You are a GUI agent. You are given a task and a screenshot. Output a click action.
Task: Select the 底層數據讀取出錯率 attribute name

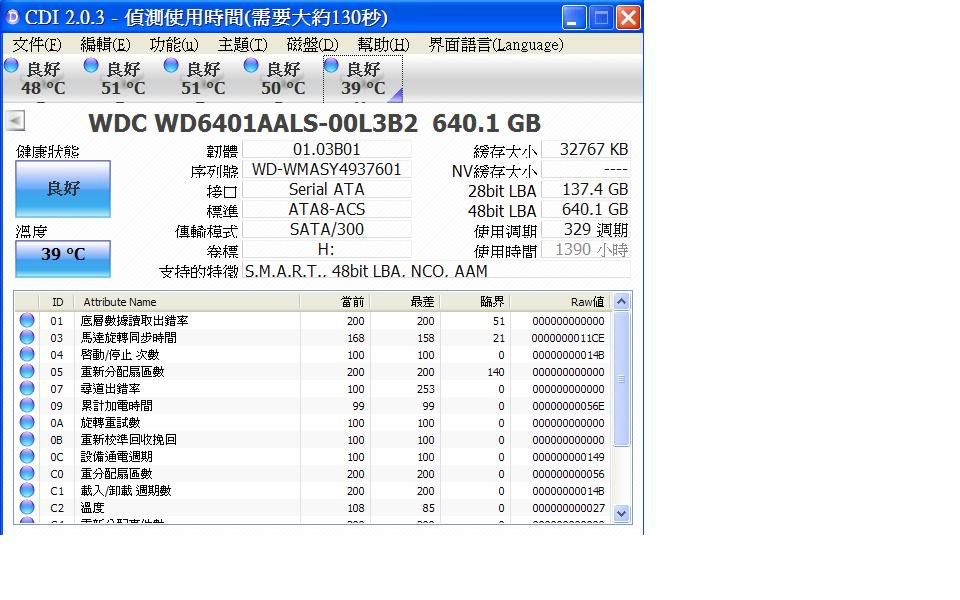[134, 321]
